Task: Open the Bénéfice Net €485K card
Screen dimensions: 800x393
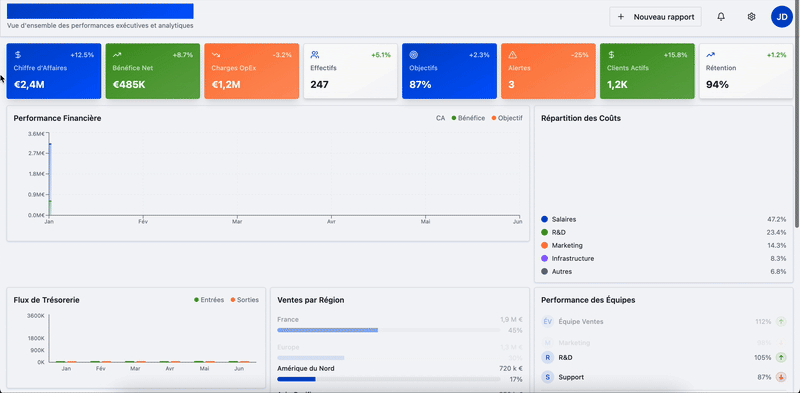Action: coord(153,71)
